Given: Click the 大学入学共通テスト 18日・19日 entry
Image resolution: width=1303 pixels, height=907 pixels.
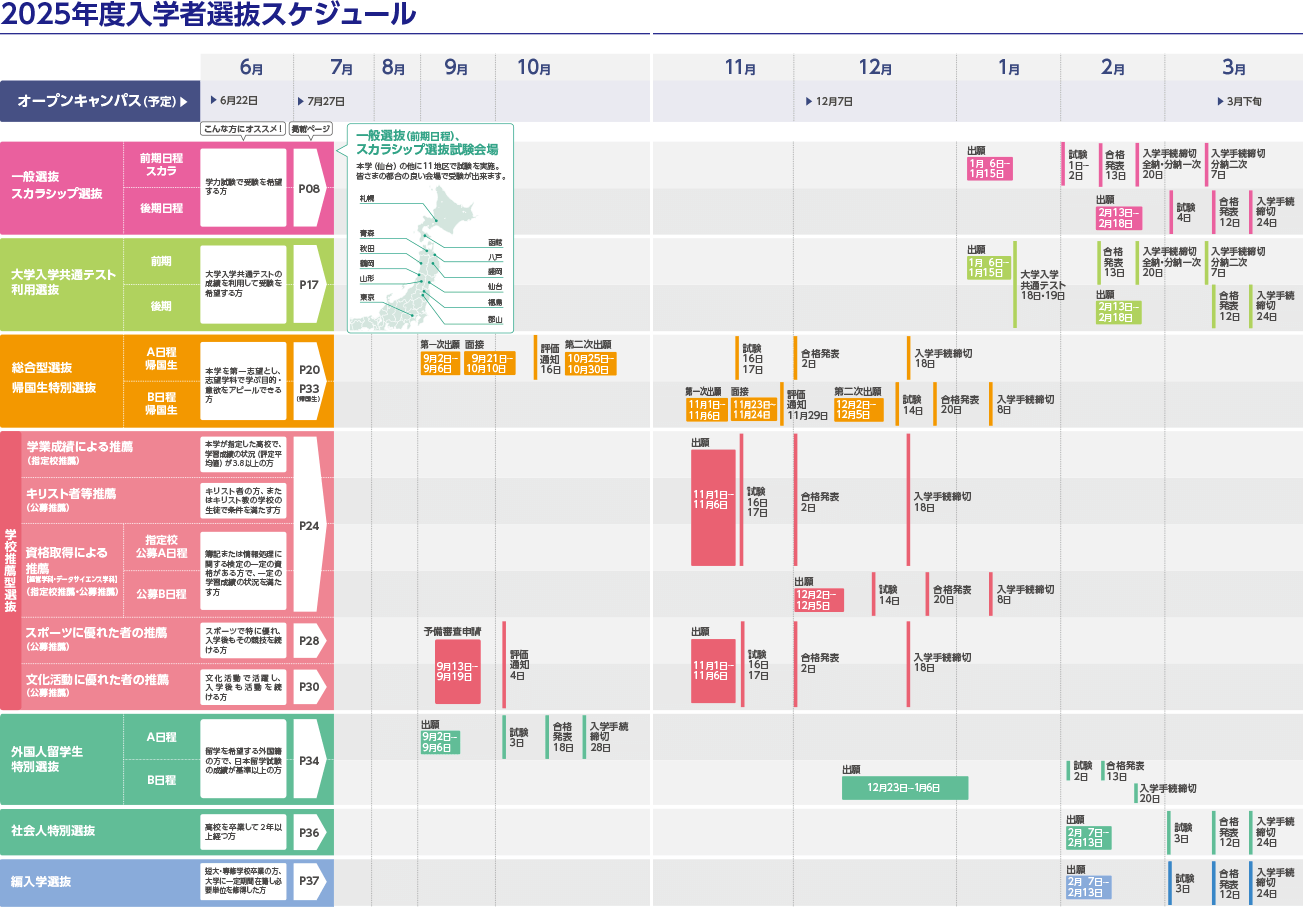Looking at the screenshot, I should (x=1043, y=284).
